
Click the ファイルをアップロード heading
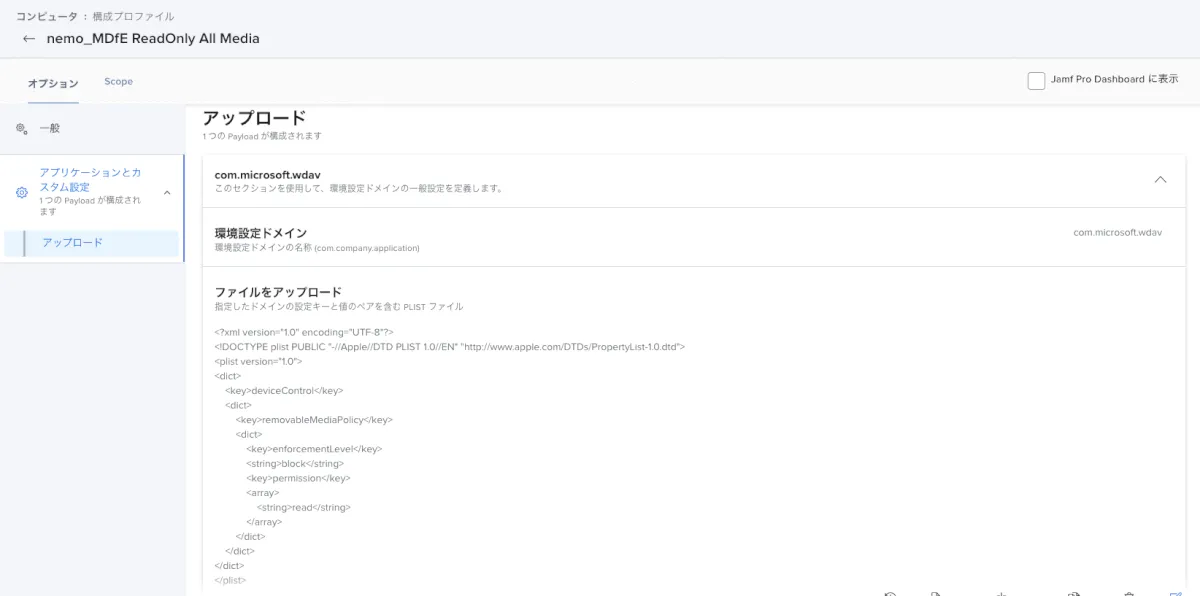click(x=278, y=292)
